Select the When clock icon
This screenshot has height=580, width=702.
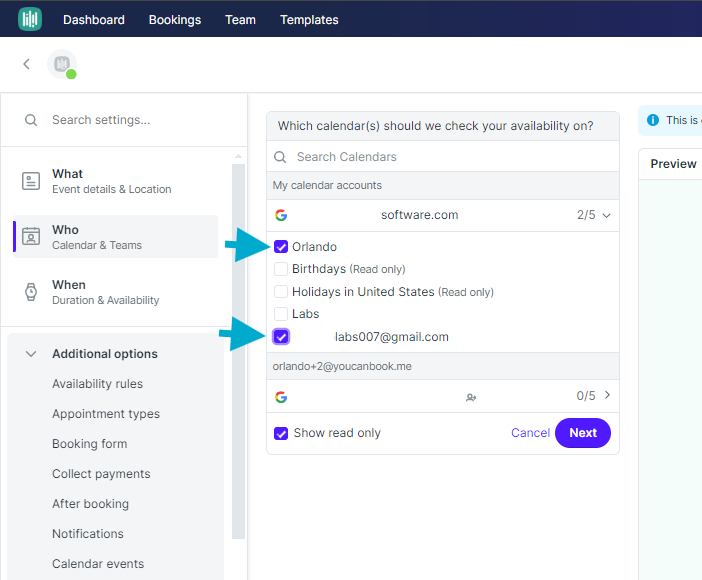[31, 292]
